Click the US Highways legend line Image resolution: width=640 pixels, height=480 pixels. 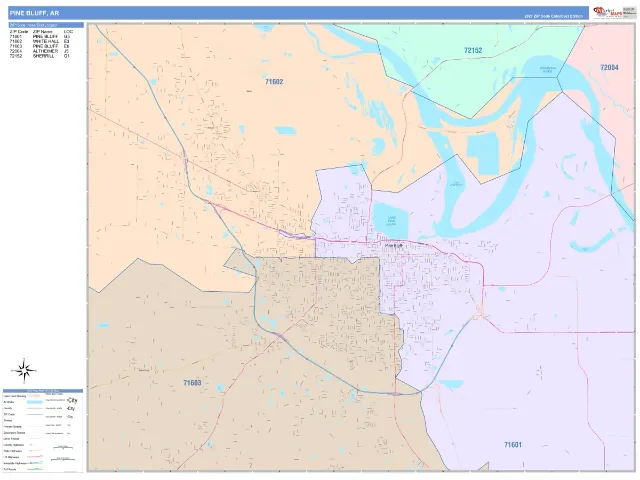coord(36,457)
